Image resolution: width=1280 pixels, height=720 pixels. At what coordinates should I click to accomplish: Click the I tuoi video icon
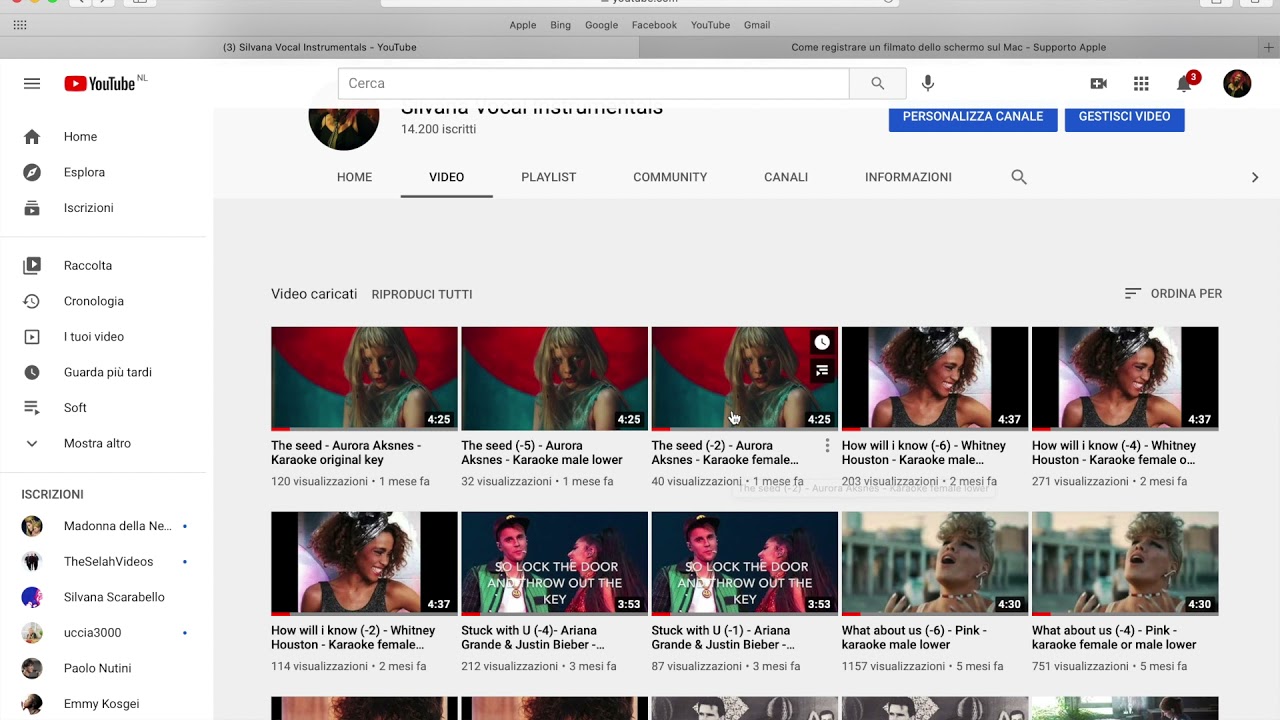click(x=32, y=337)
